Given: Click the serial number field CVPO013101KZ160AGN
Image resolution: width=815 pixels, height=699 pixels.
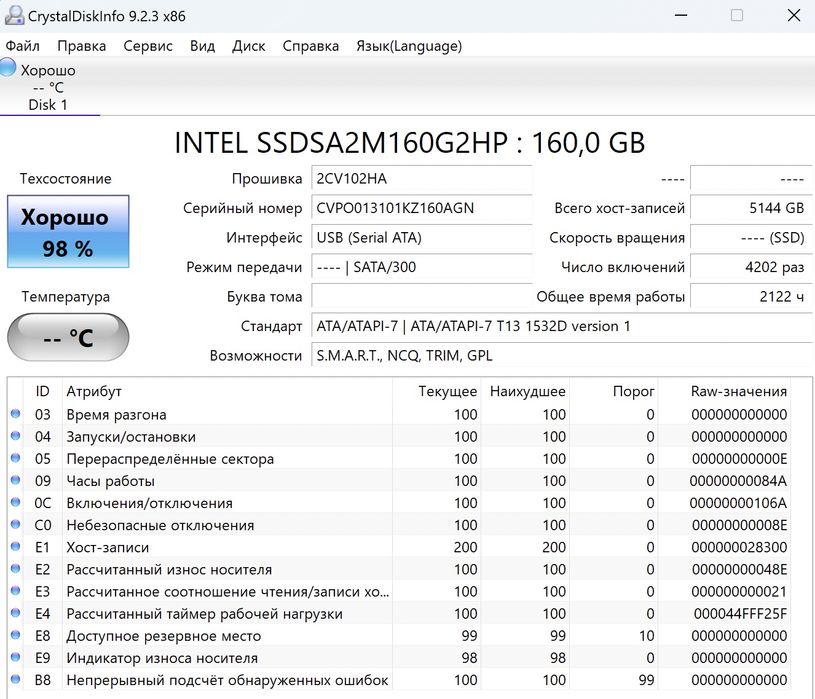Looking at the screenshot, I should (422, 208).
